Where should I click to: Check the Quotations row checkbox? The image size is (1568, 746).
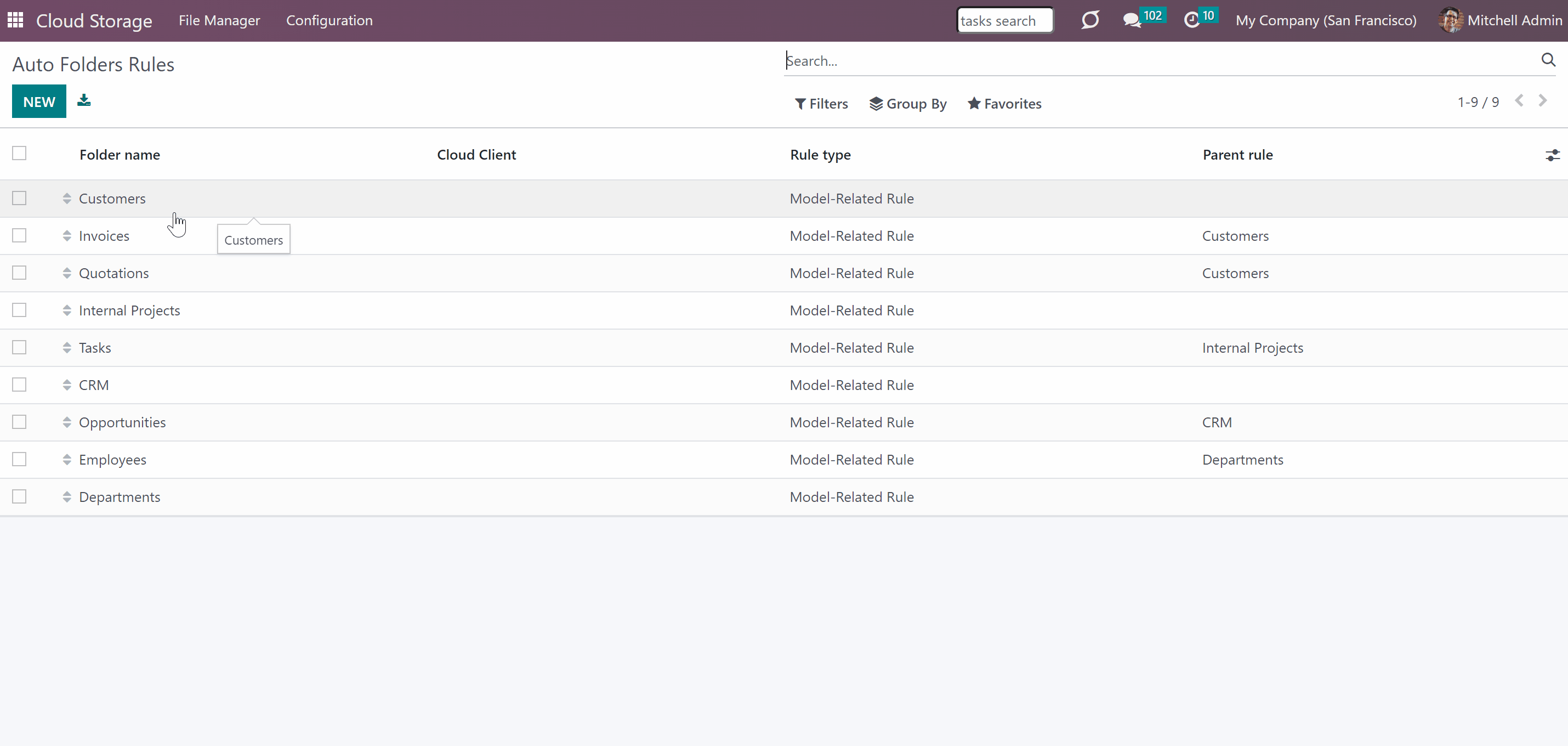tap(20, 272)
